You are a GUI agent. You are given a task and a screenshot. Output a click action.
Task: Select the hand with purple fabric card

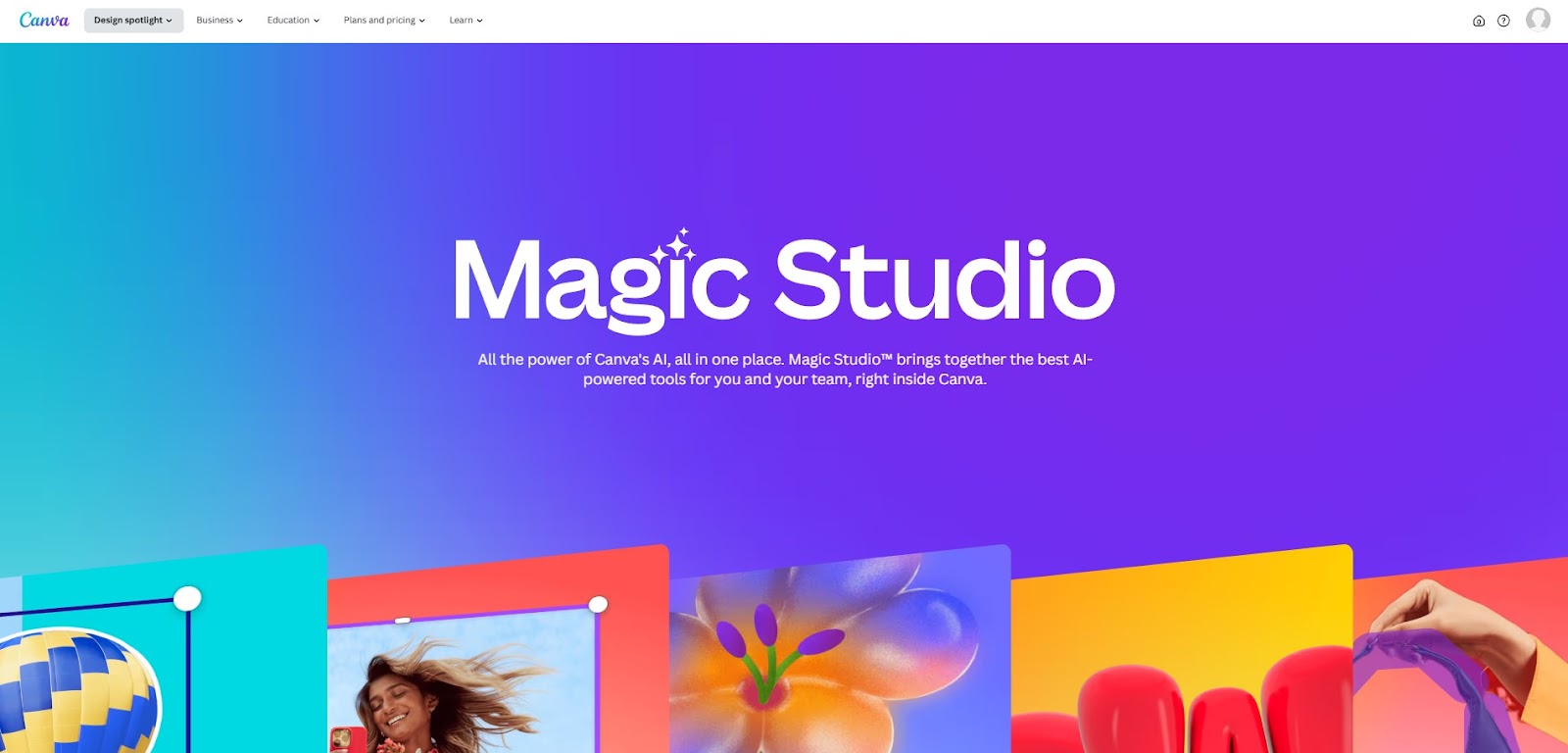[1460, 657]
